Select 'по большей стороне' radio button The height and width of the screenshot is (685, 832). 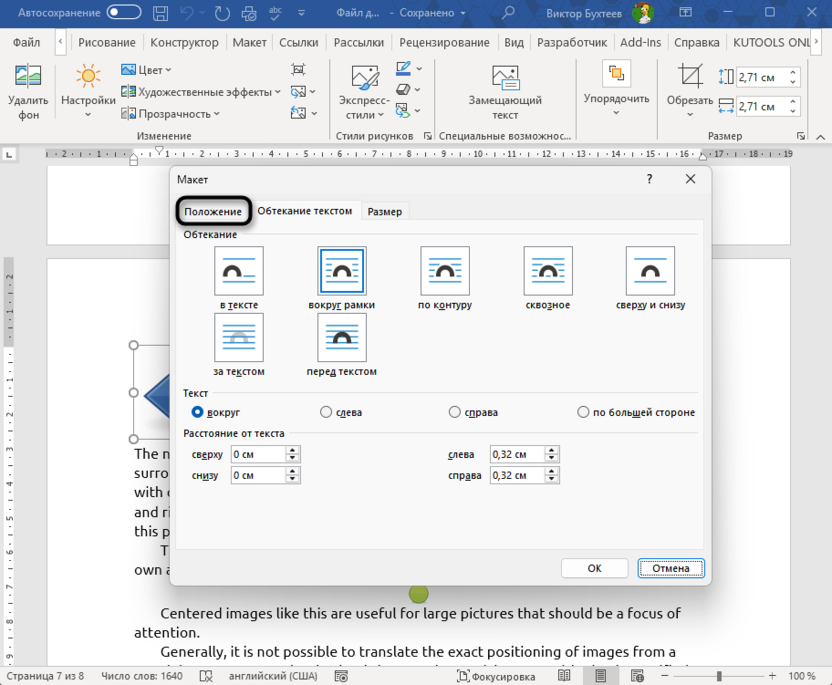click(584, 412)
